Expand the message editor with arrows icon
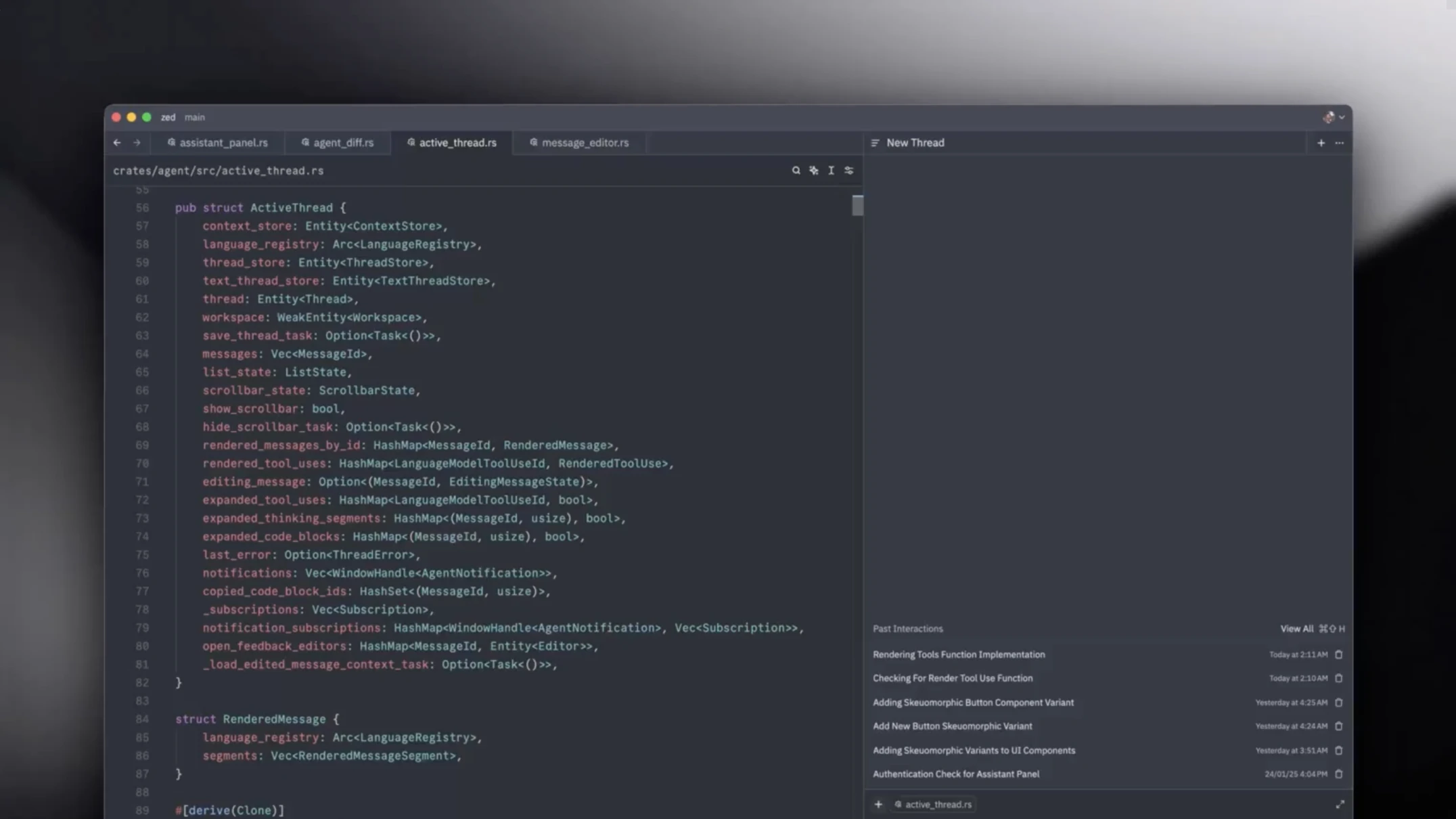The image size is (1456, 819). coord(1340,804)
